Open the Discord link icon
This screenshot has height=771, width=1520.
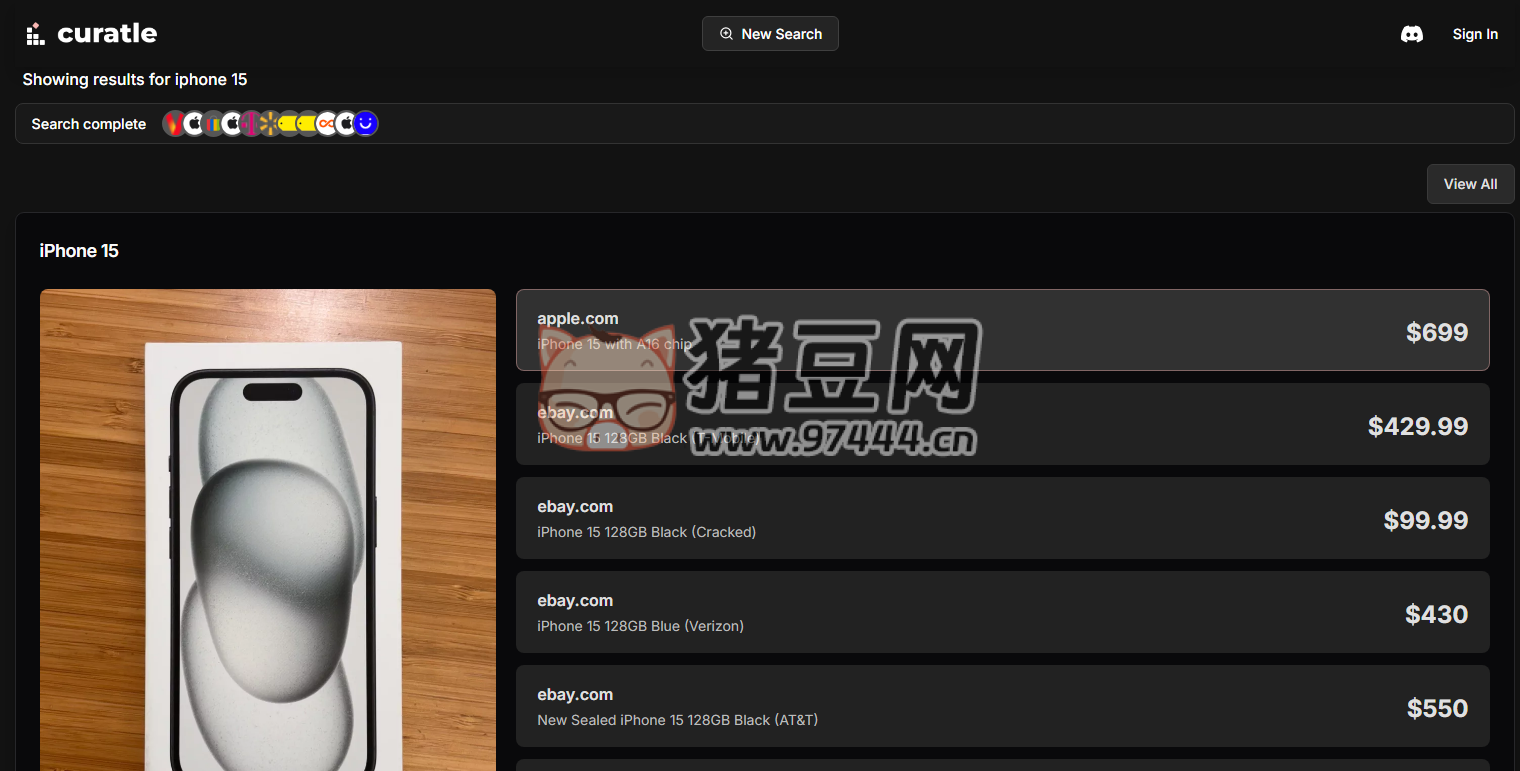pyautogui.click(x=1411, y=34)
